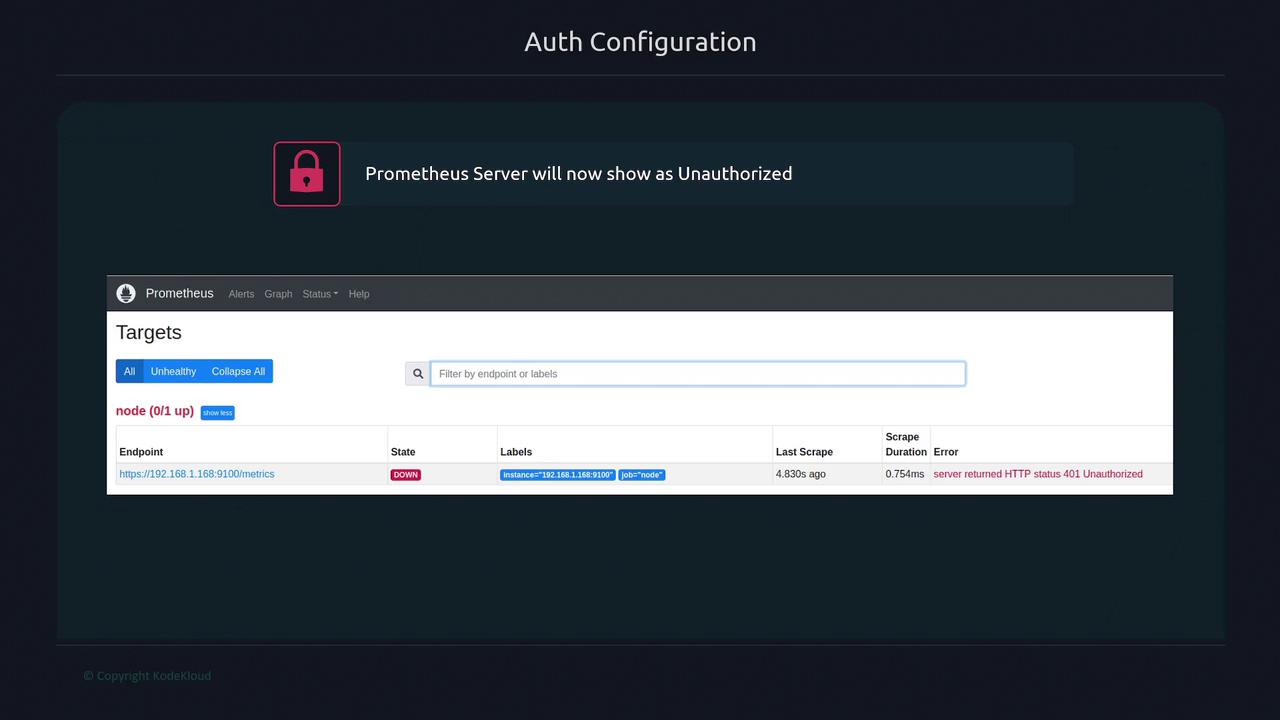The width and height of the screenshot is (1280, 720).
Task: Show only Unhealthy targets
Action: 173,371
